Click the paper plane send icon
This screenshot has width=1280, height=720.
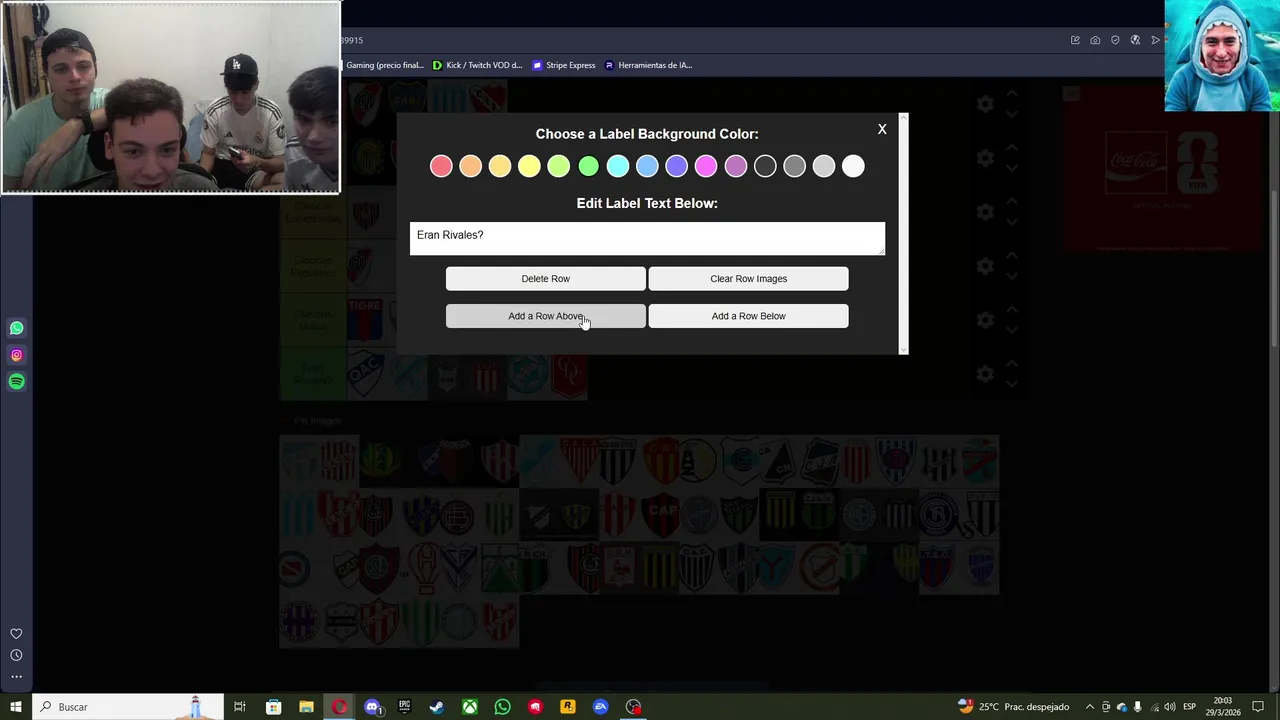pyautogui.click(x=1155, y=40)
